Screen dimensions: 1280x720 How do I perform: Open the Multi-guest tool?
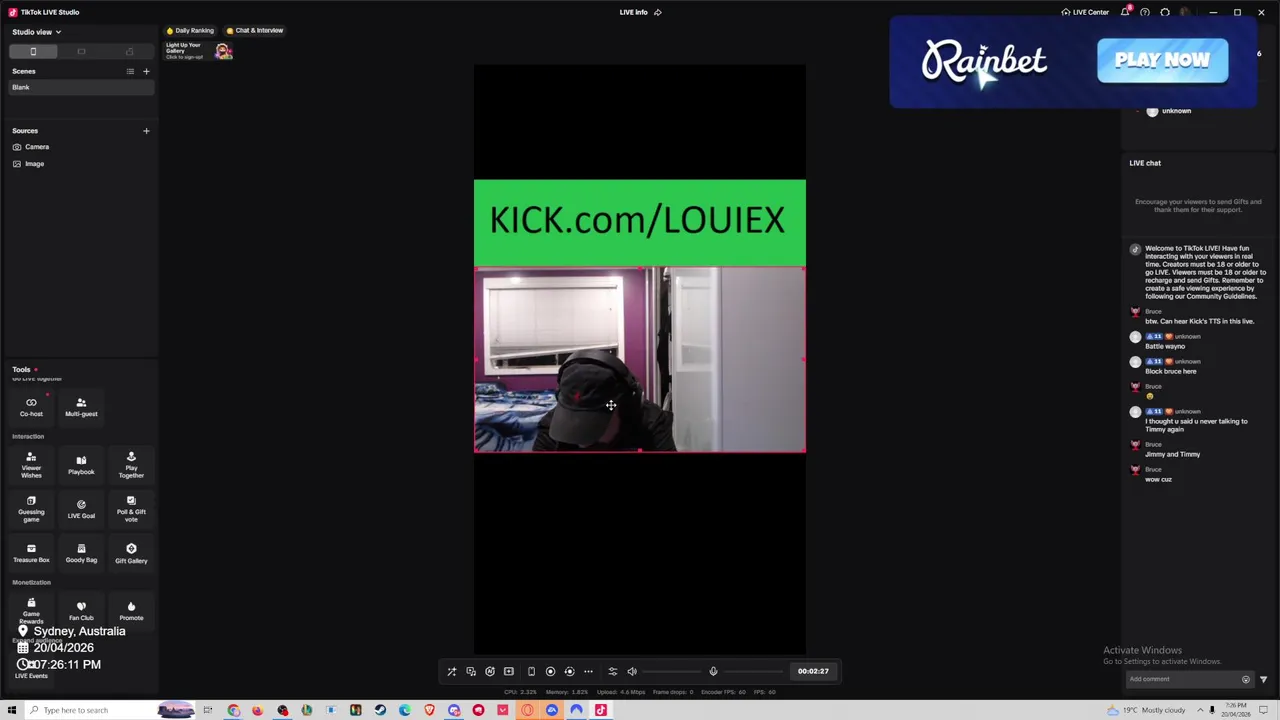pos(81,407)
